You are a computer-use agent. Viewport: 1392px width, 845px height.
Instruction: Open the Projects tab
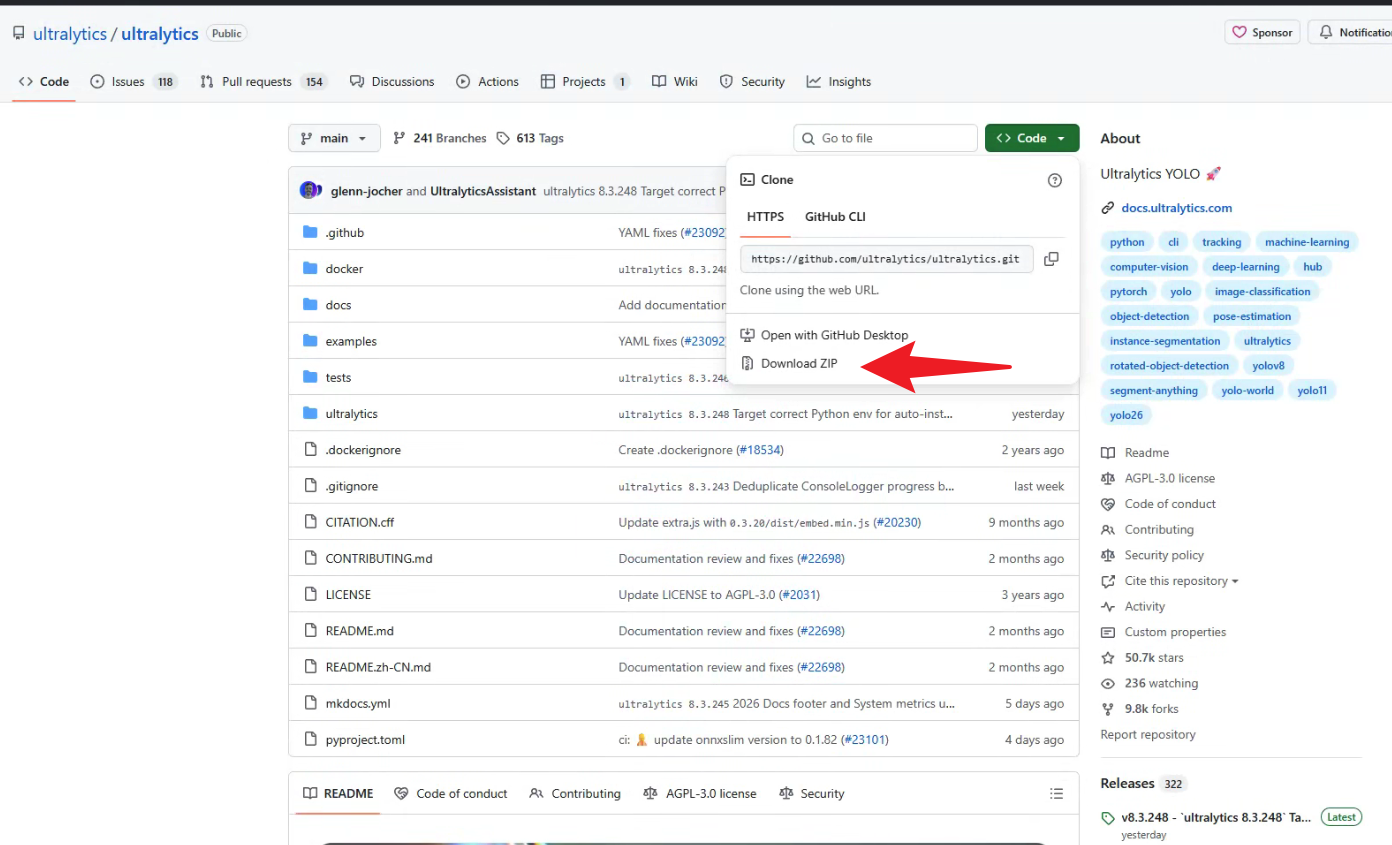click(585, 82)
